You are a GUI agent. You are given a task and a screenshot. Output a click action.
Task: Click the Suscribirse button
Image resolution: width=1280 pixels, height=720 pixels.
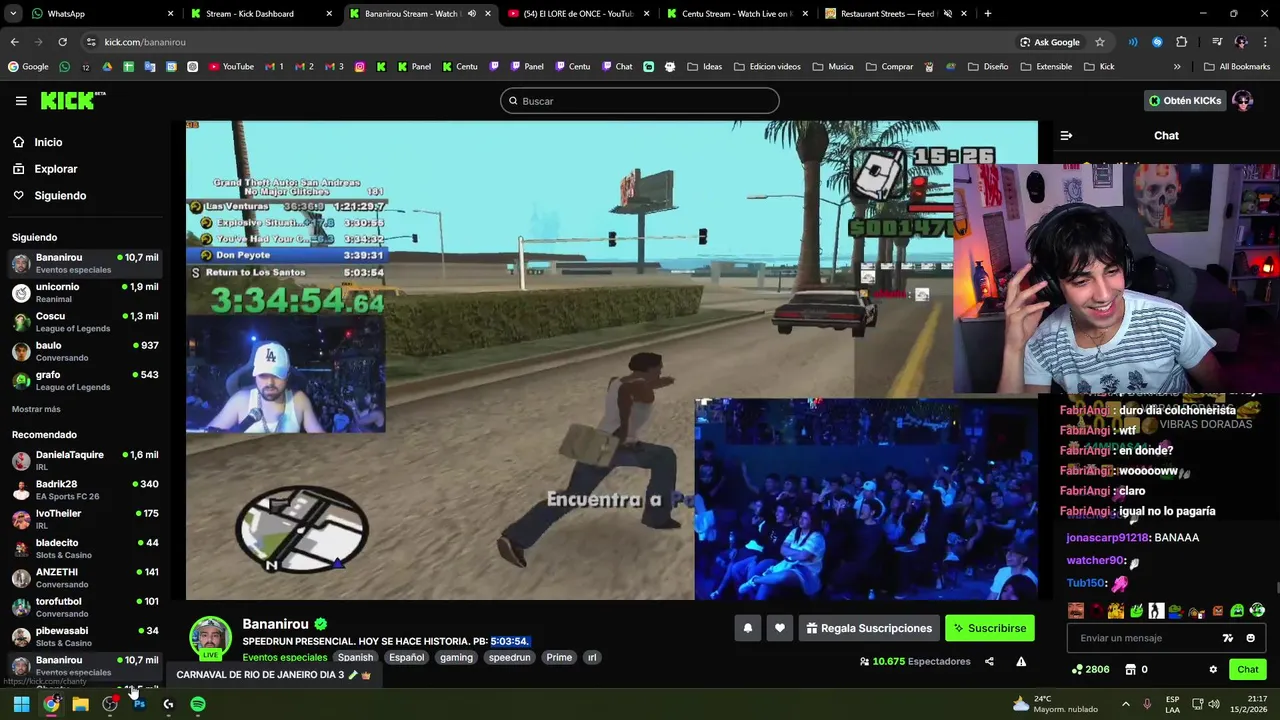[989, 628]
